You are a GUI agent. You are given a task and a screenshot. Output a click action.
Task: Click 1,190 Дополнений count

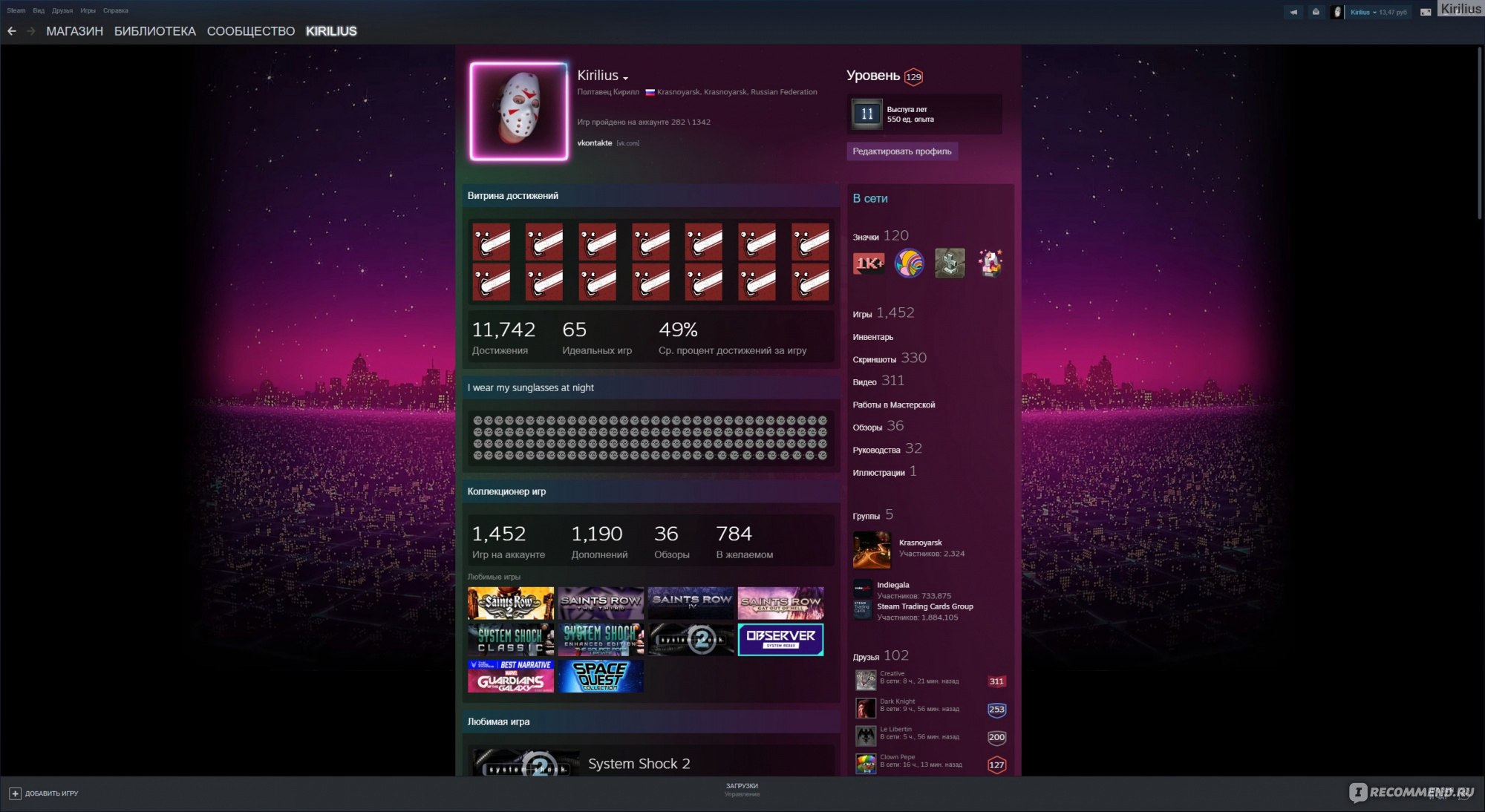click(x=598, y=542)
